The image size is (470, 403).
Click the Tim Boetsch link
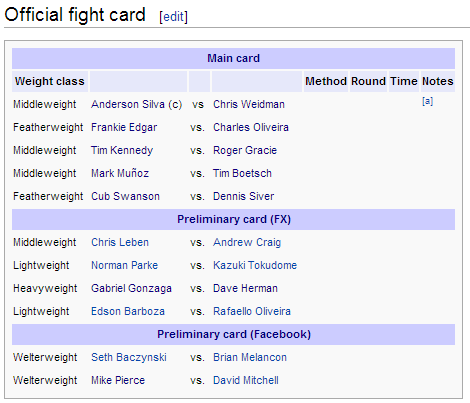click(242, 173)
